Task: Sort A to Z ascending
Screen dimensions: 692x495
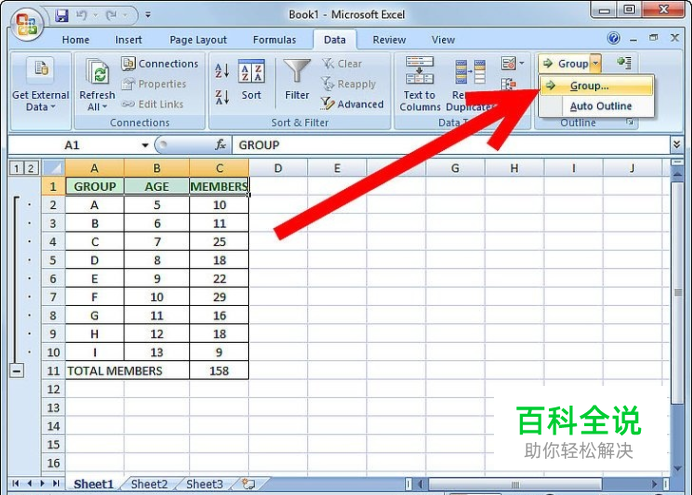Action: (222, 71)
